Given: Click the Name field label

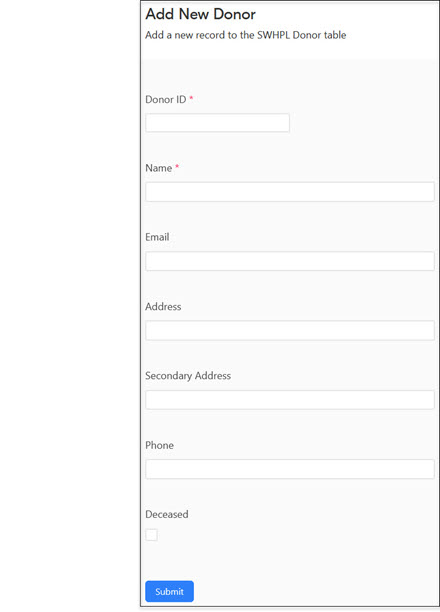Looking at the screenshot, I should point(159,168).
